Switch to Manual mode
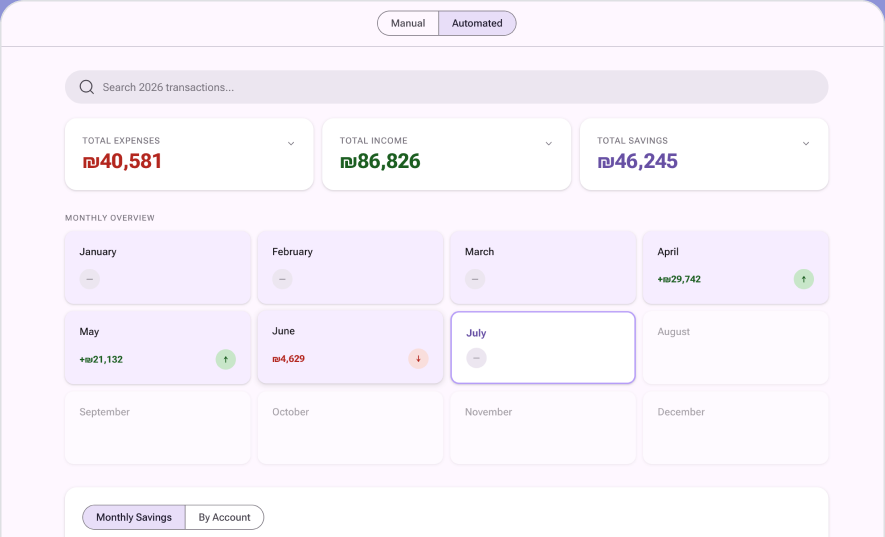885x537 pixels. click(x=408, y=23)
